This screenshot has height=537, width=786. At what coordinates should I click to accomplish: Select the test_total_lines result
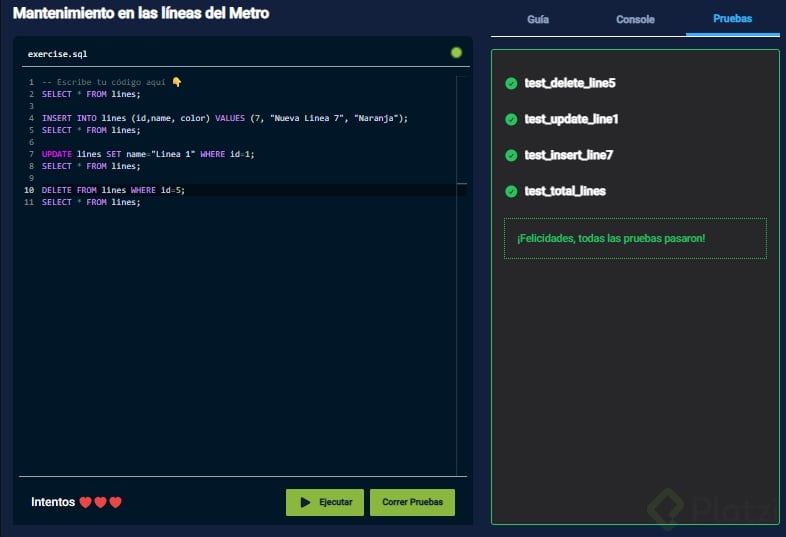(565, 192)
